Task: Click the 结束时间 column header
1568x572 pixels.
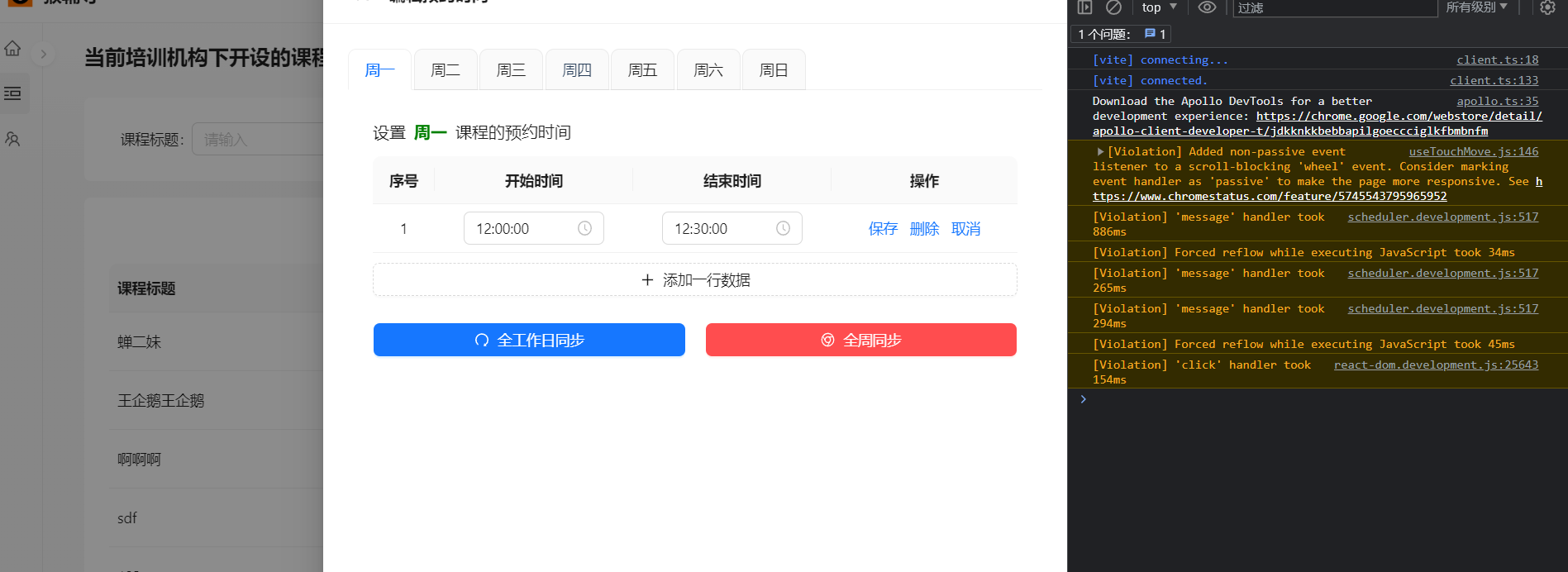Action: 732,180
